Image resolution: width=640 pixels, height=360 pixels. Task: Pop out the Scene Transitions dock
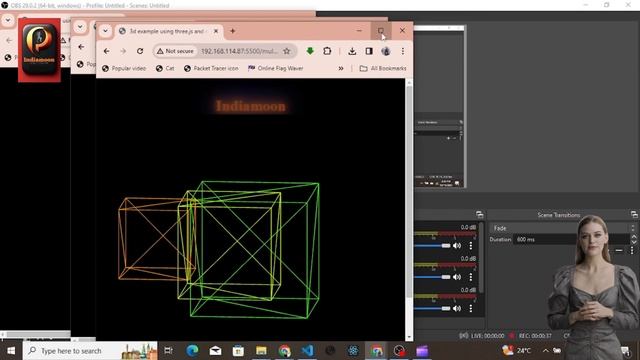tap(634, 215)
